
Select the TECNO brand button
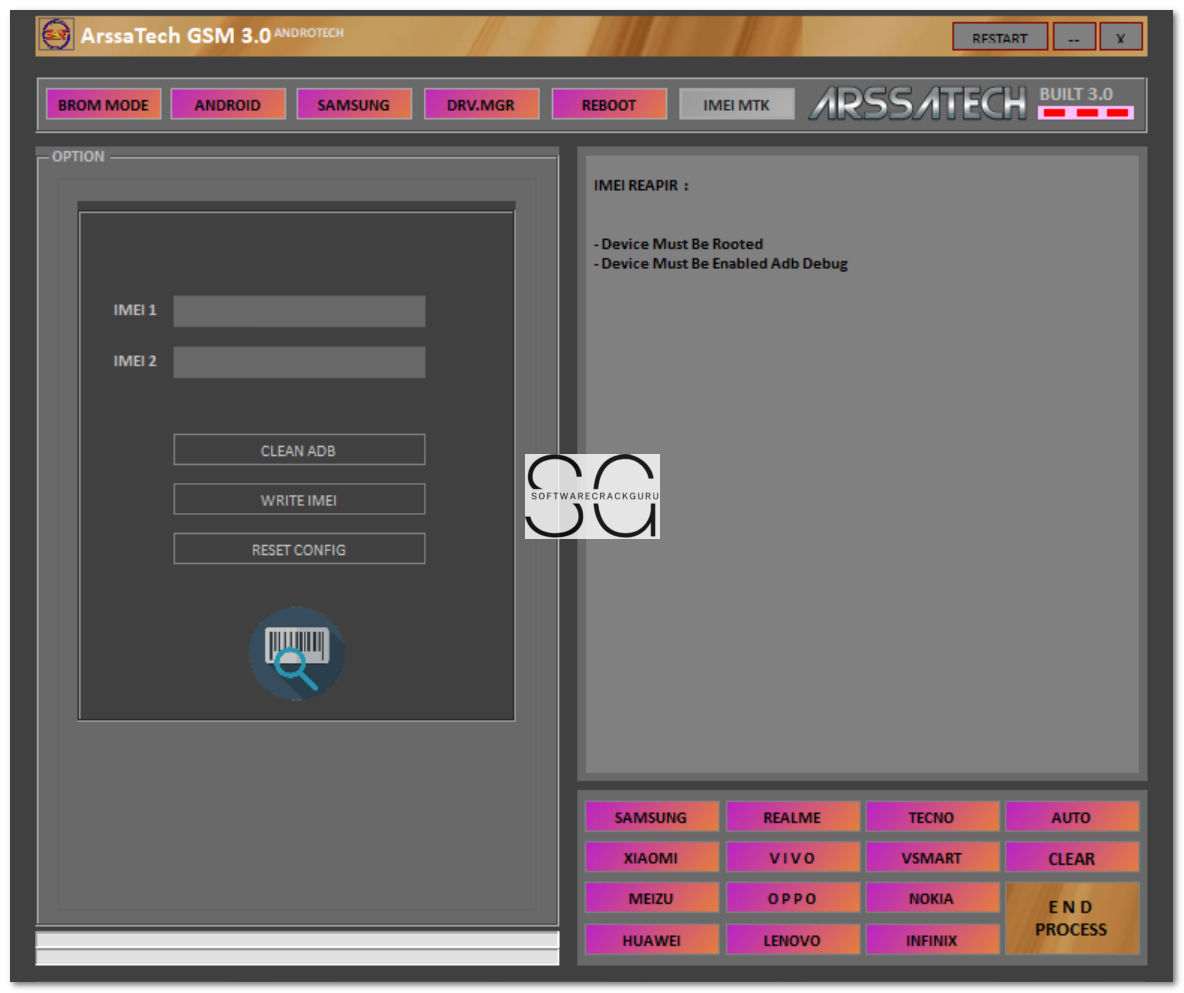pyautogui.click(x=933, y=817)
